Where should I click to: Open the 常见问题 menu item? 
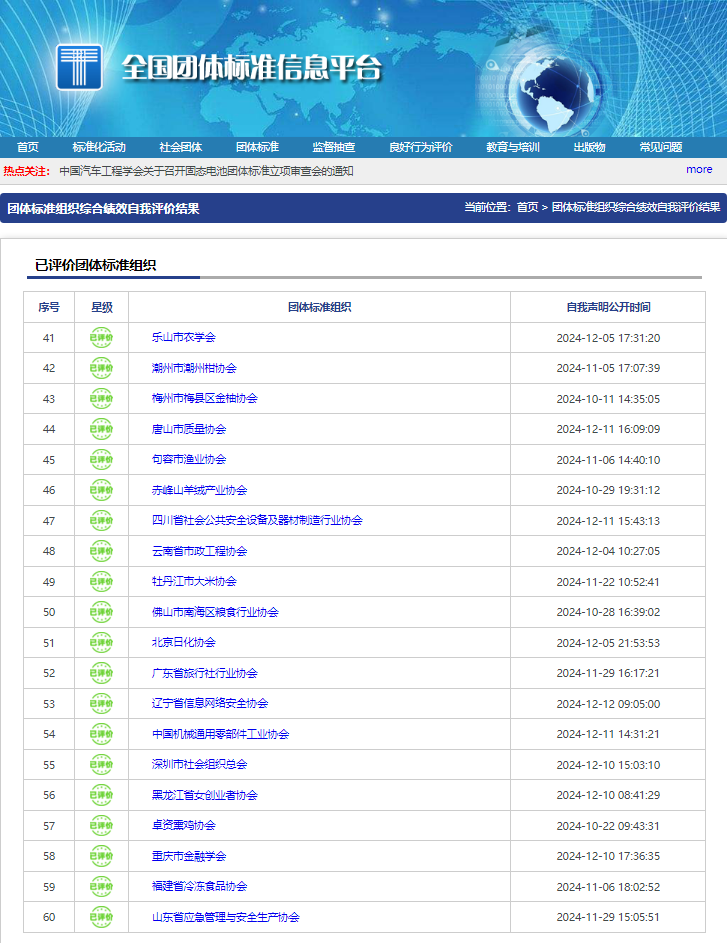tap(661, 147)
